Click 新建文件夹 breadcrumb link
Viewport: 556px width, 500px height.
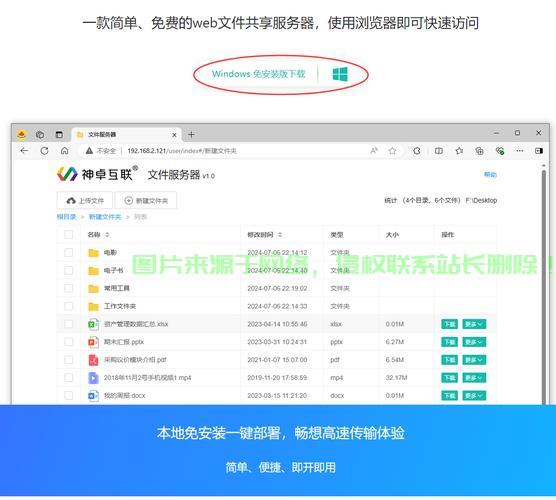pos(105,217)
